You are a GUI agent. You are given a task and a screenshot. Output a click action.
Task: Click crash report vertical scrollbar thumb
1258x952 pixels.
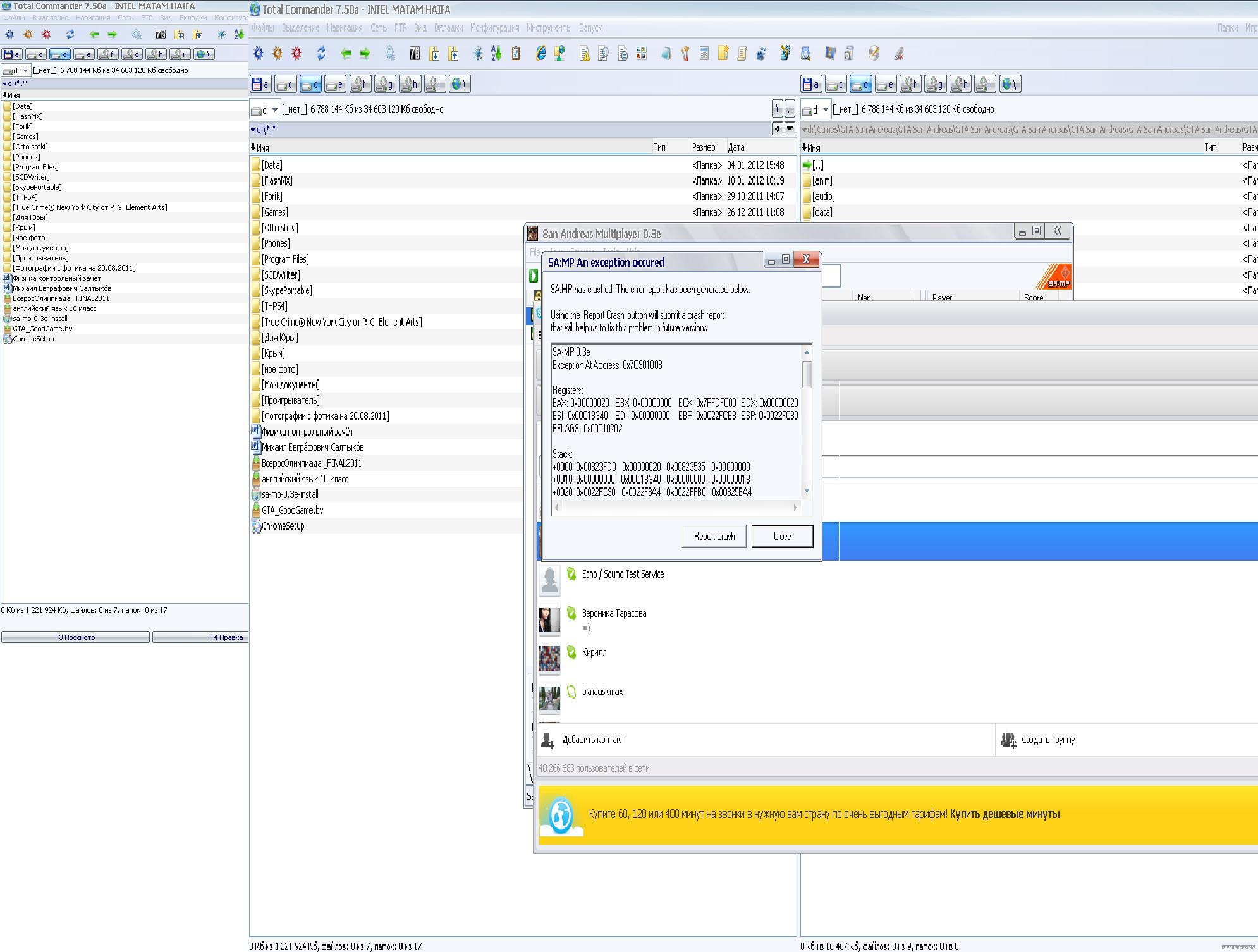point(807,374)
